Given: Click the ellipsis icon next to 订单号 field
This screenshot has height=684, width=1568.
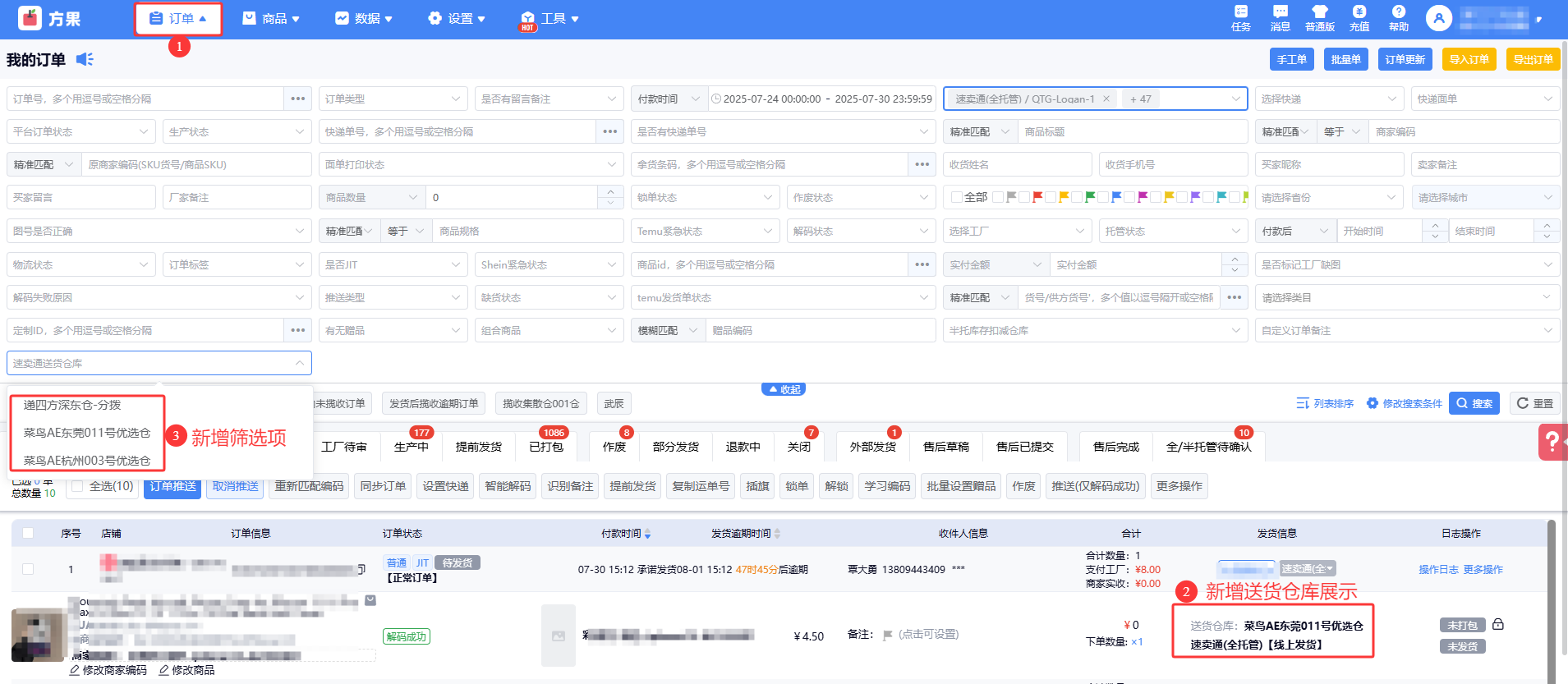Looking at the screenshot, I should tap(297, 99).
